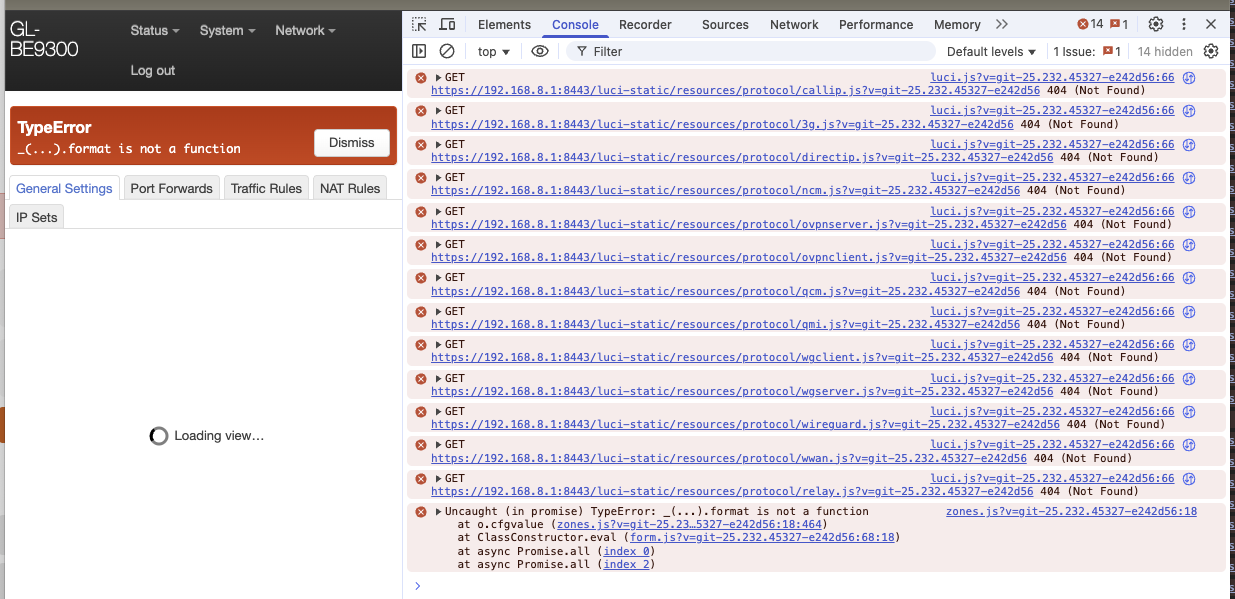Show the console sidebar panel

tap(419, 51)
